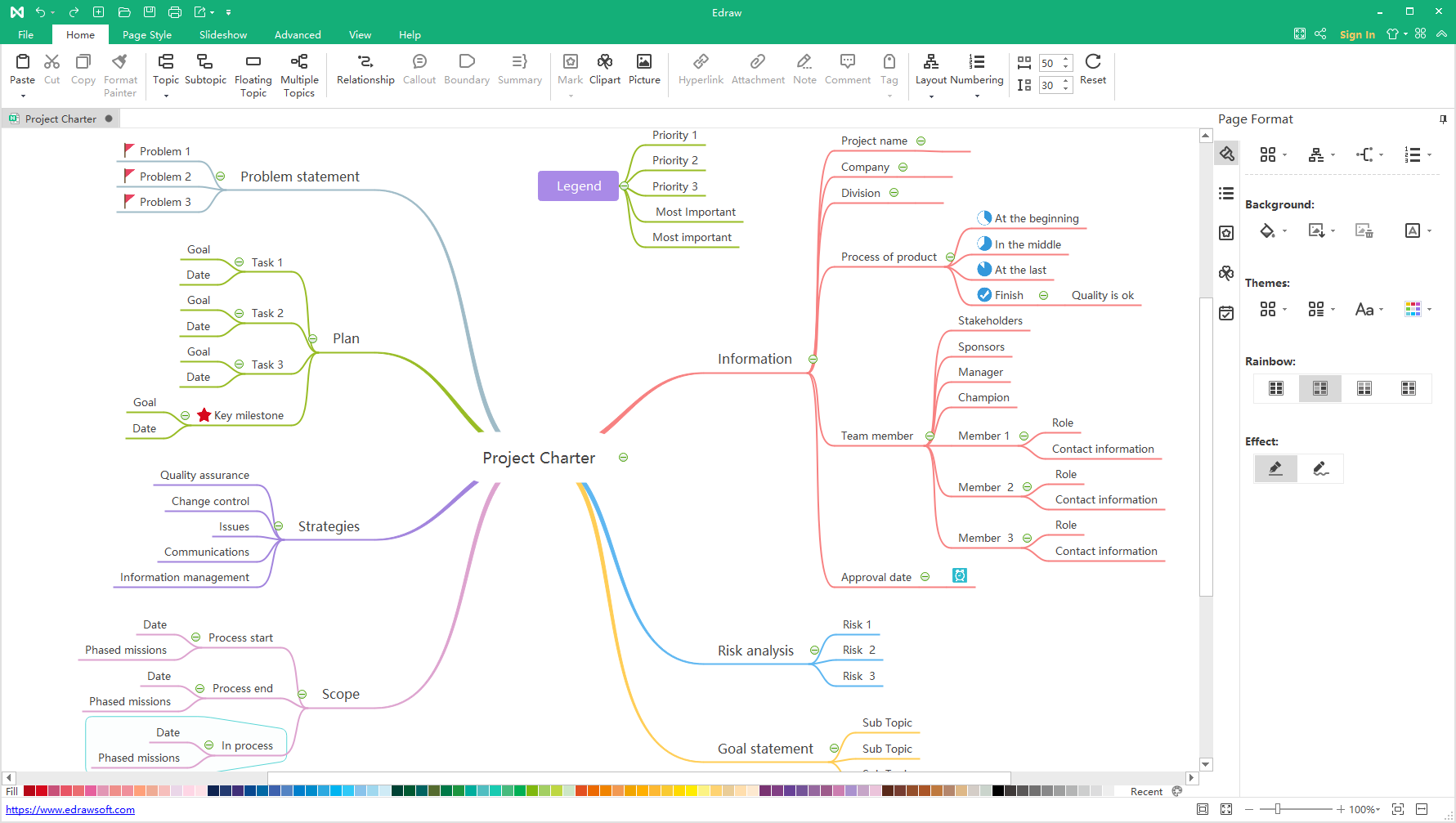Enable the hand-drawn sketch Effect option
The image size is (1456, 823).
pyautogui.click(x=1320, y=468)
